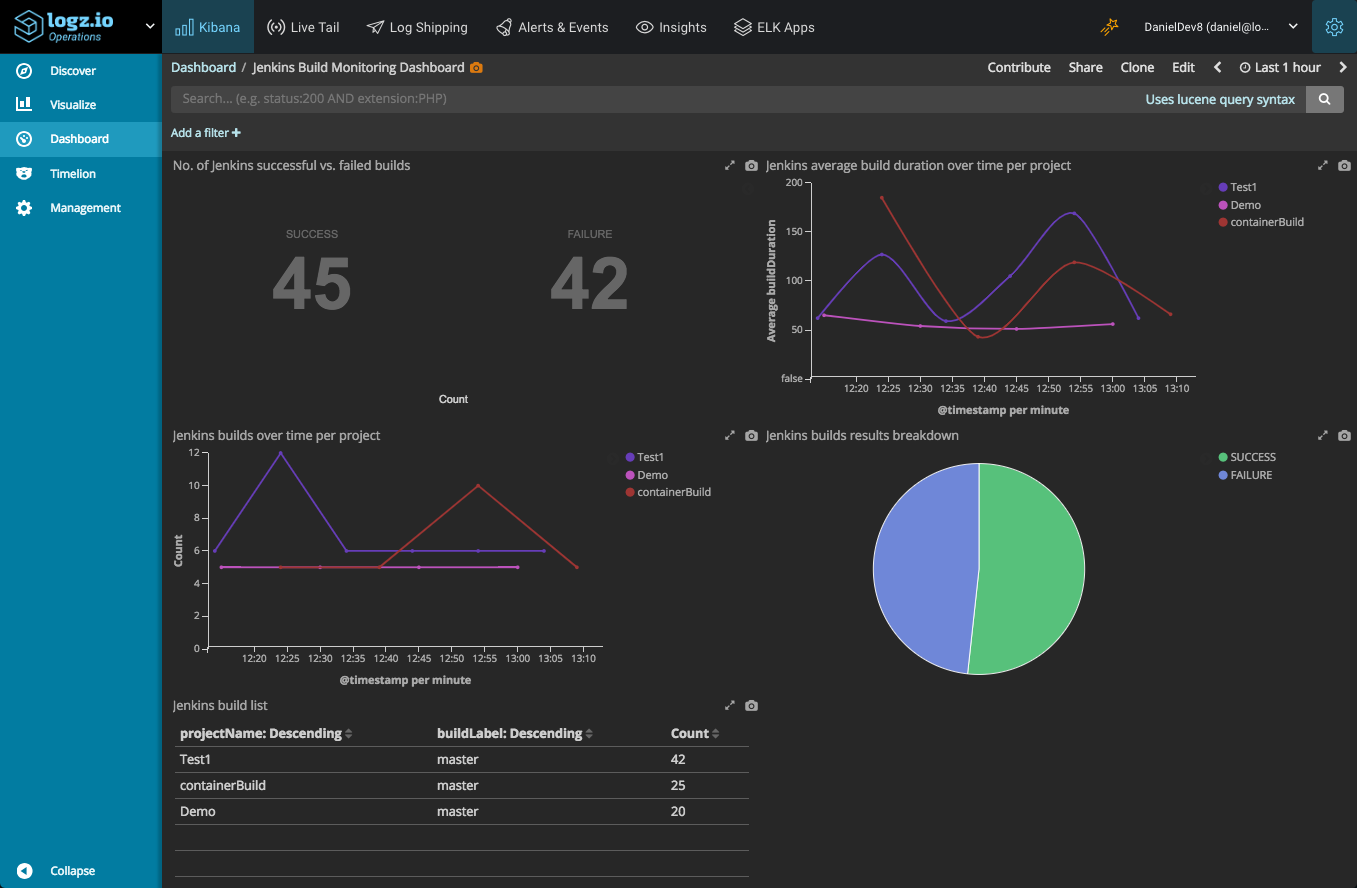Open the Management gear in sidebar
This screenshot has height=888, width=1357.
pyautogui.click(x=25, y=208)
